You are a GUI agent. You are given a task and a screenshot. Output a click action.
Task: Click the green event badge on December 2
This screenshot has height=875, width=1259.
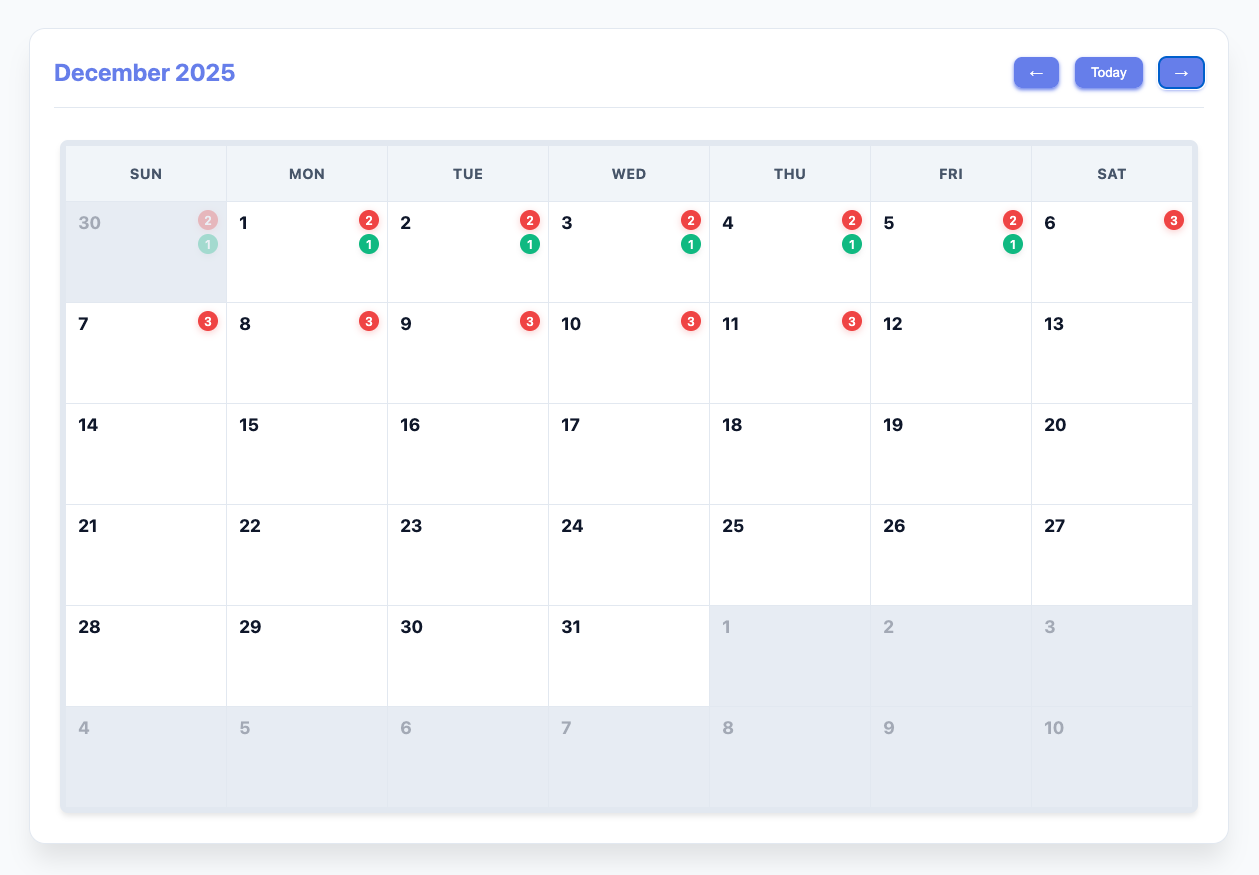click(529, 243)
